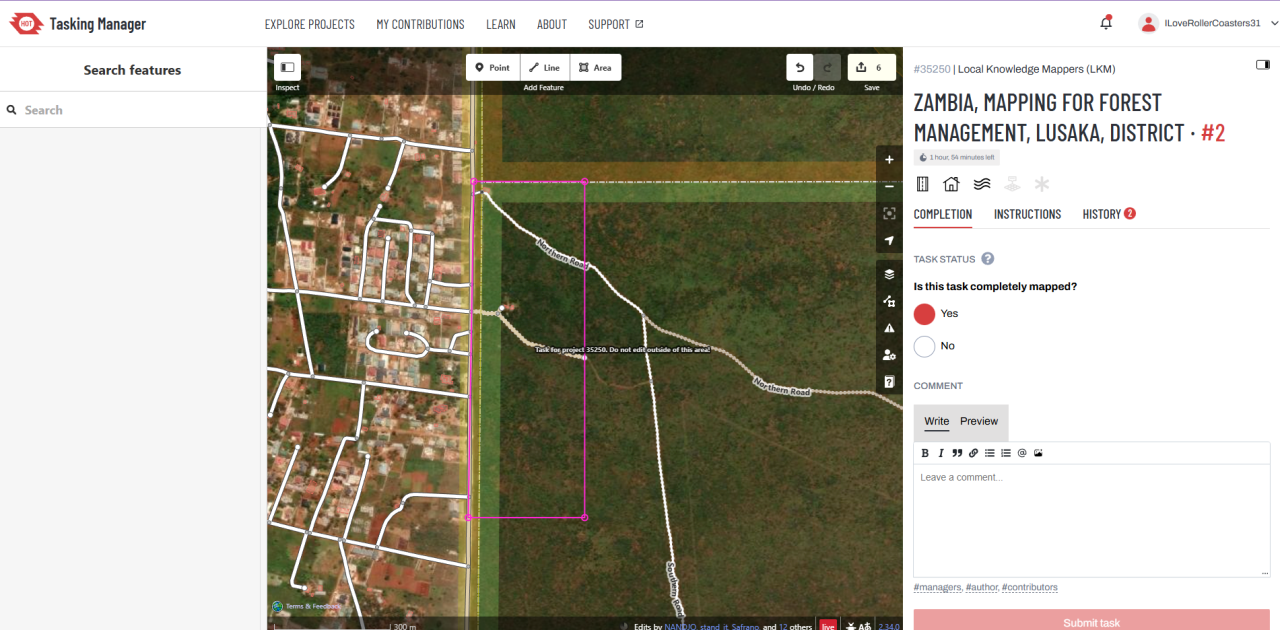Show my location on the map
1280x630 pixels.
click(889, 240)
